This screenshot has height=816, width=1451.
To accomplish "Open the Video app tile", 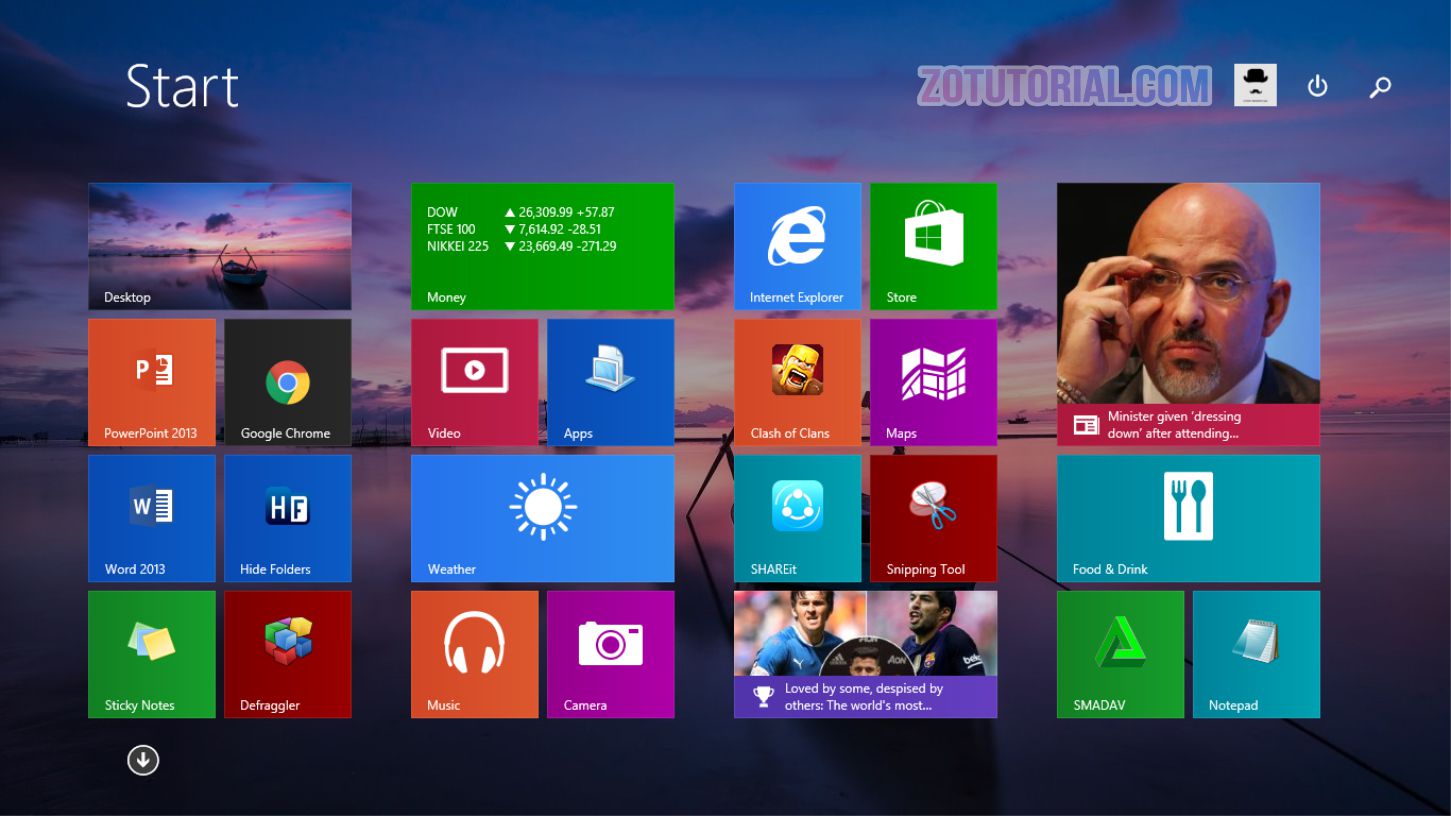I will 475,382.
